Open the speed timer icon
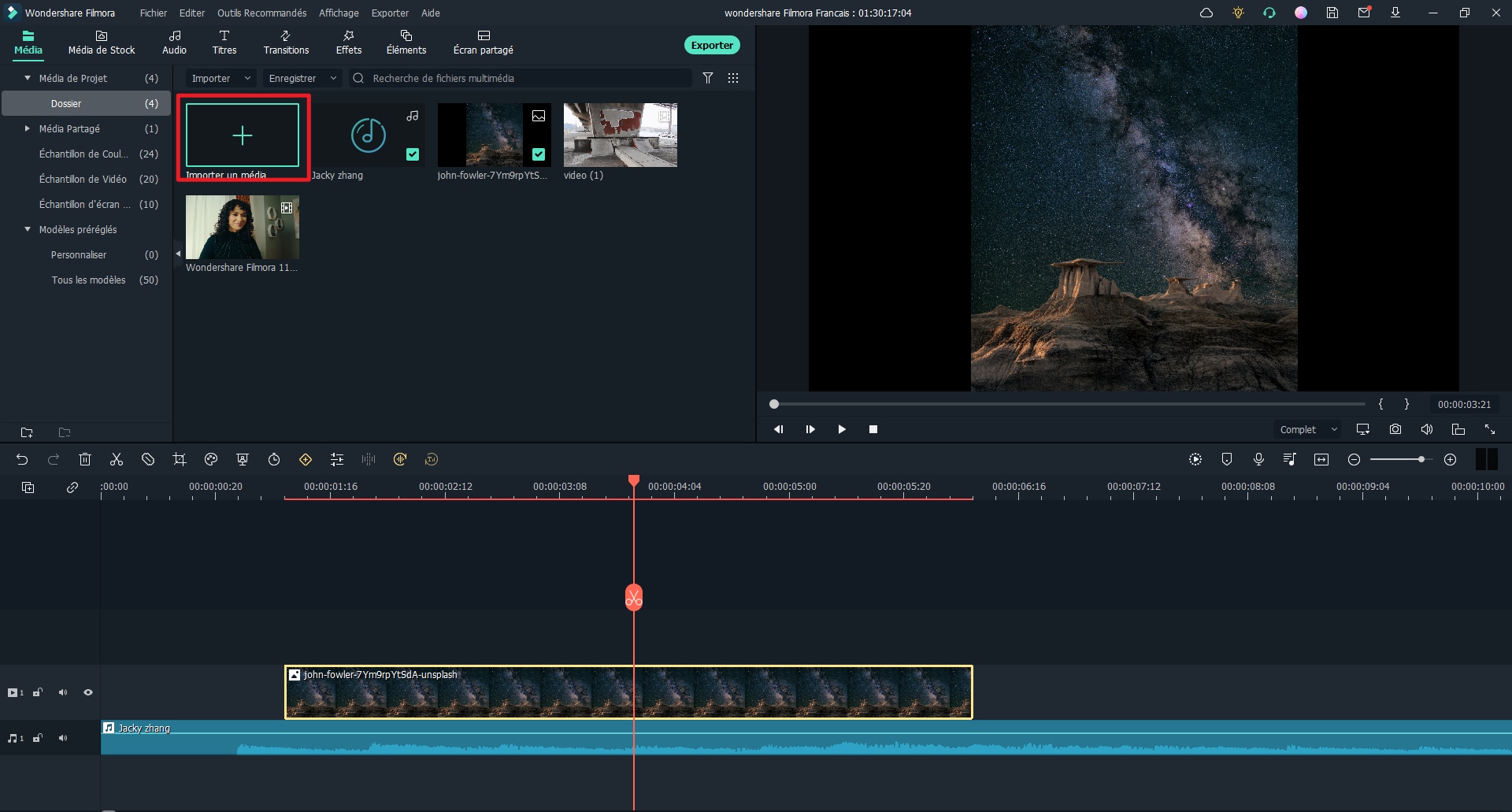This screenshot has width=1512, height=812. (274, 459)
